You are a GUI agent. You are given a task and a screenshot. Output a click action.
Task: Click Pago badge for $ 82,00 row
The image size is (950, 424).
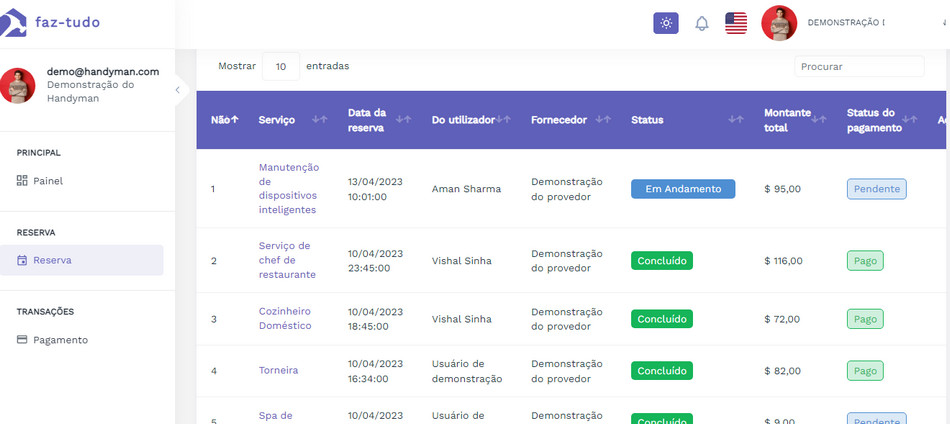coord(865,371)
